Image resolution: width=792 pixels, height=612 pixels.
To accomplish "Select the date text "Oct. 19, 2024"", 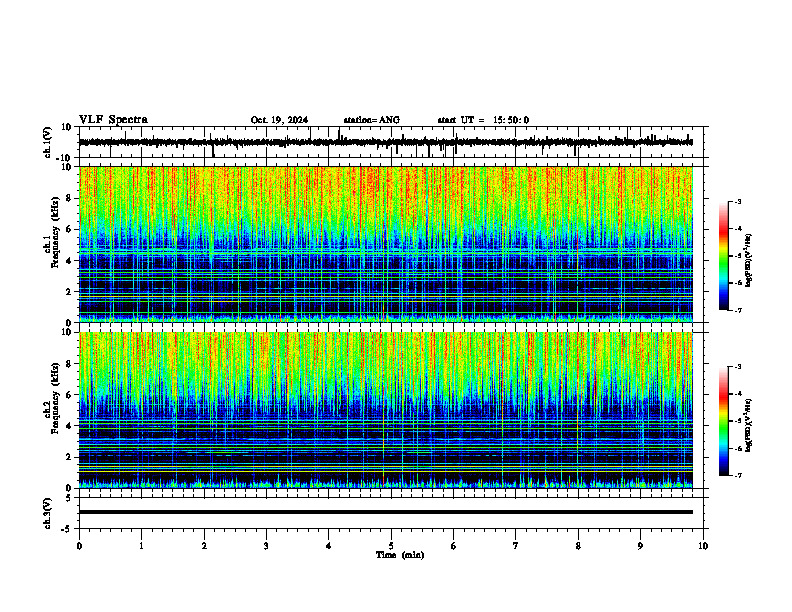I will (x=279, y=120).
